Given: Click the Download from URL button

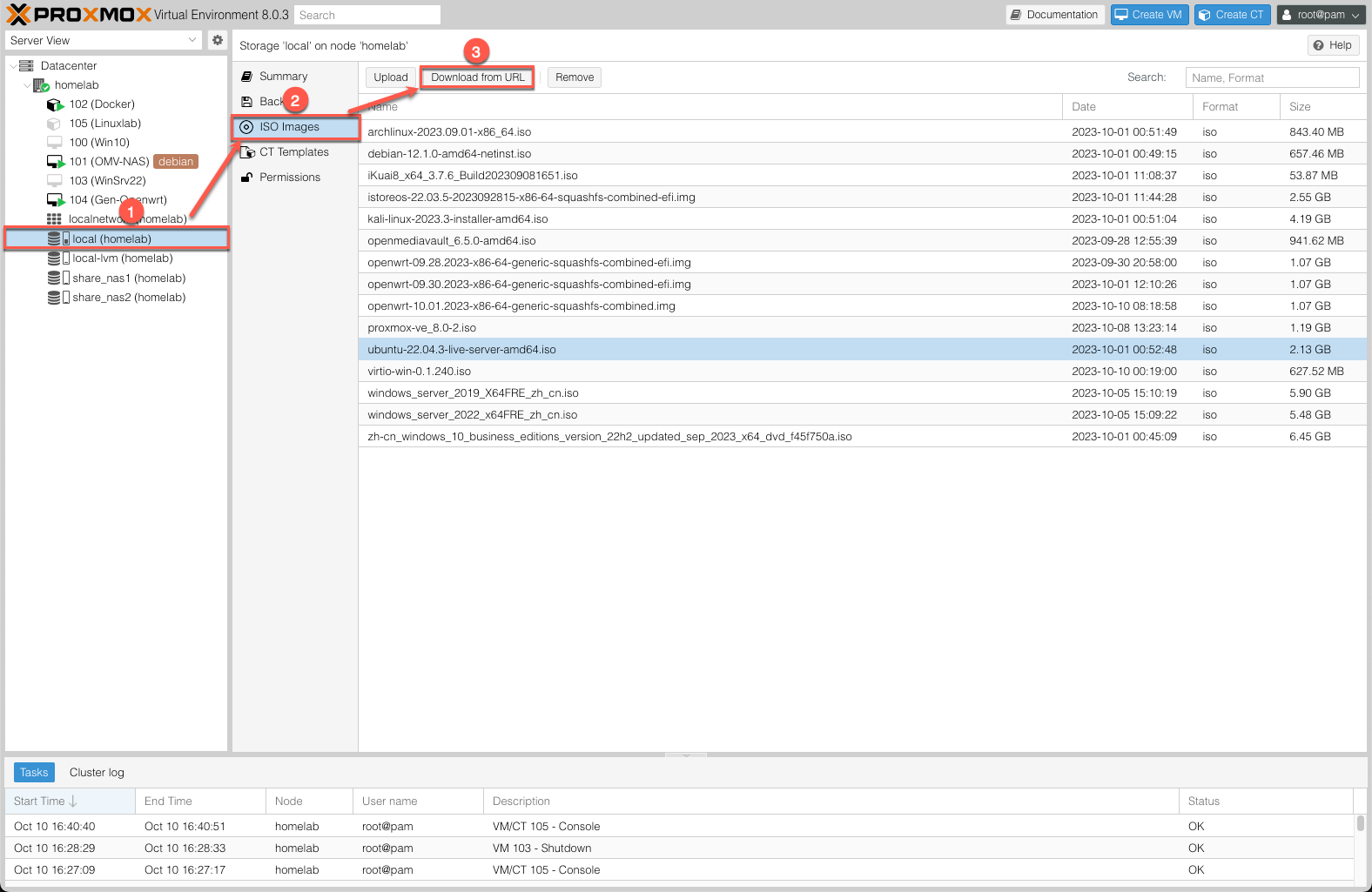Looking at the screenshot, I should 478,77.
